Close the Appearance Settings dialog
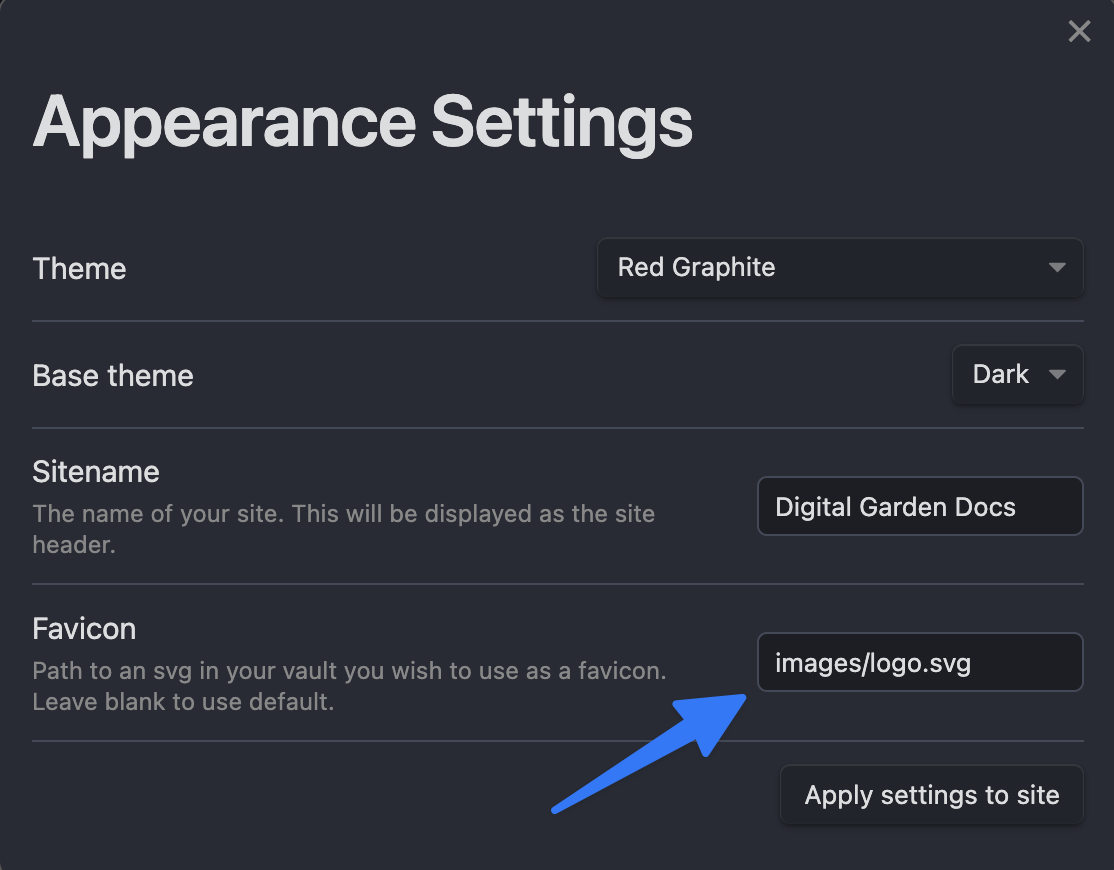 point(1079,32)
